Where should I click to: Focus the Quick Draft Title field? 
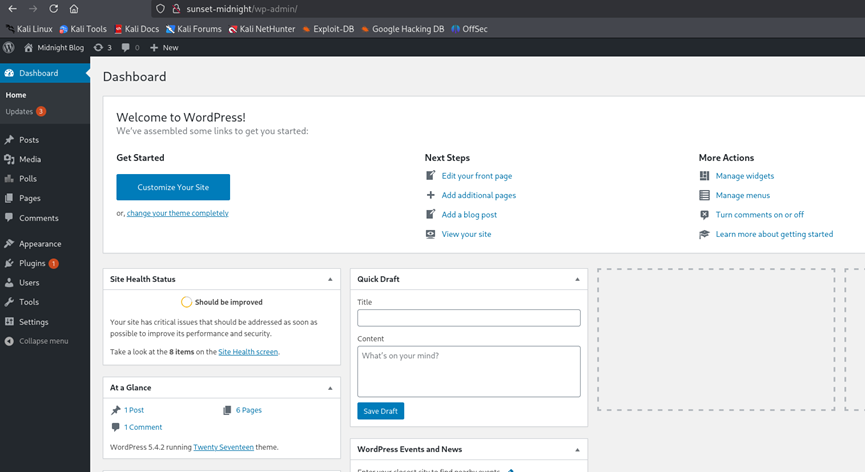[x=469, y=318]
